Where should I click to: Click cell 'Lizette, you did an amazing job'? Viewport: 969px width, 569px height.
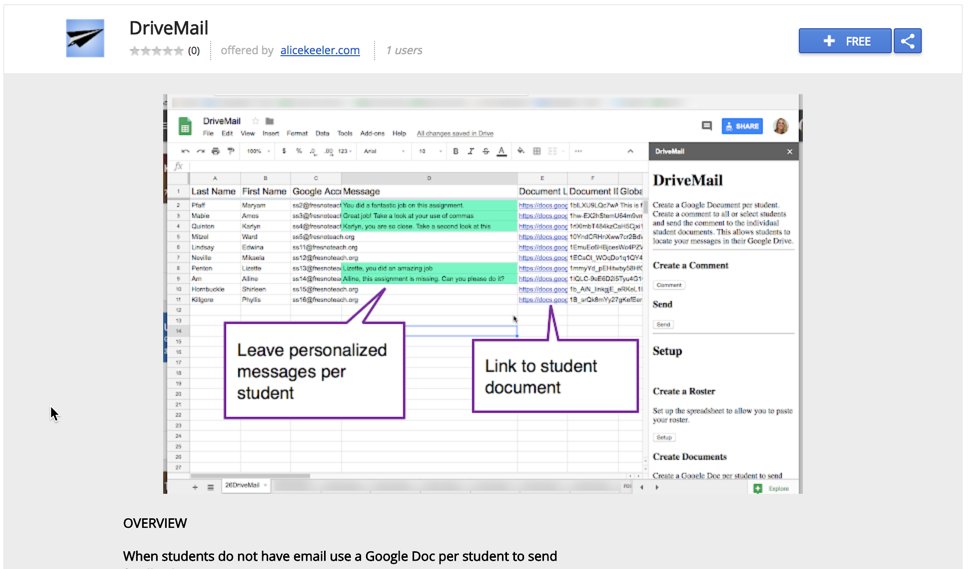pyautogui.click(x=429, y=269)
